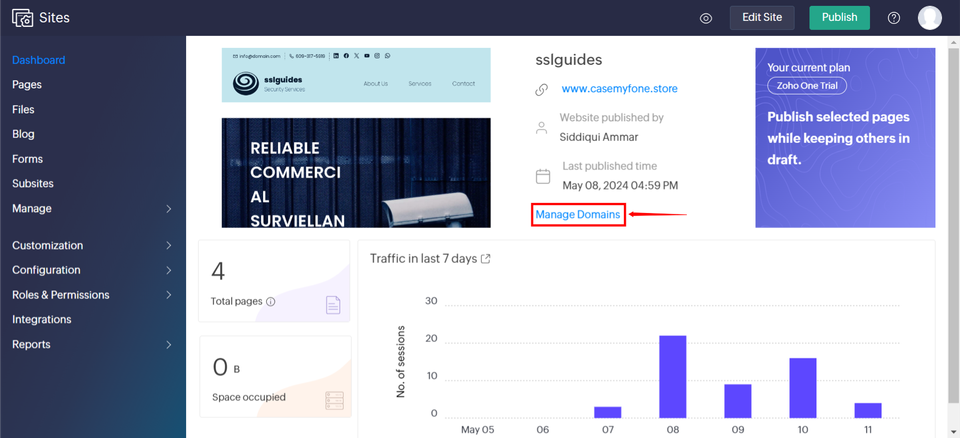
Task: Click the May 08 traffic bar
Action: click(672, 376)
